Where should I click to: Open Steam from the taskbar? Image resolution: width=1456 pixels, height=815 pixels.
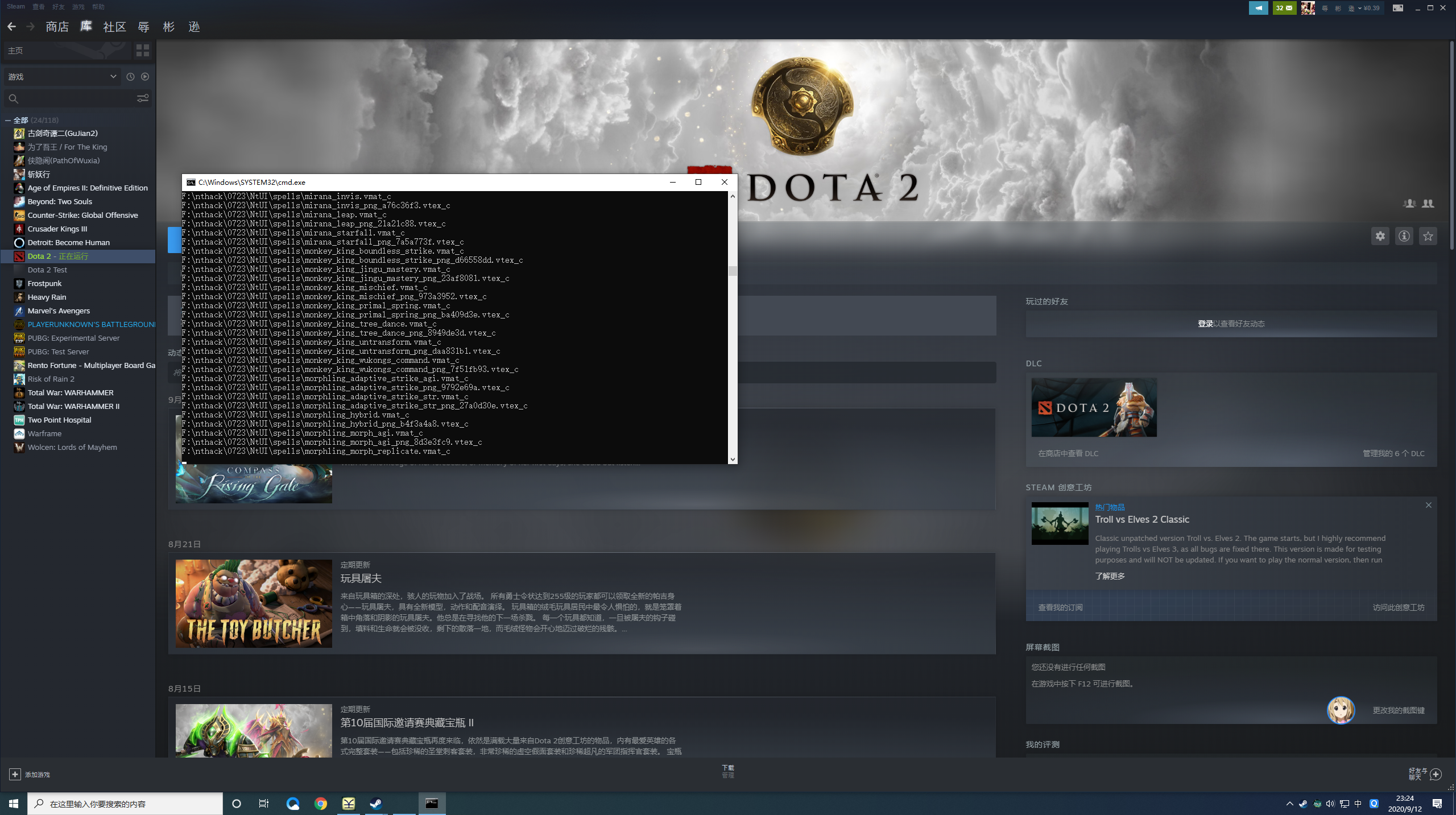pyautogui.click(x=376, y=804)
